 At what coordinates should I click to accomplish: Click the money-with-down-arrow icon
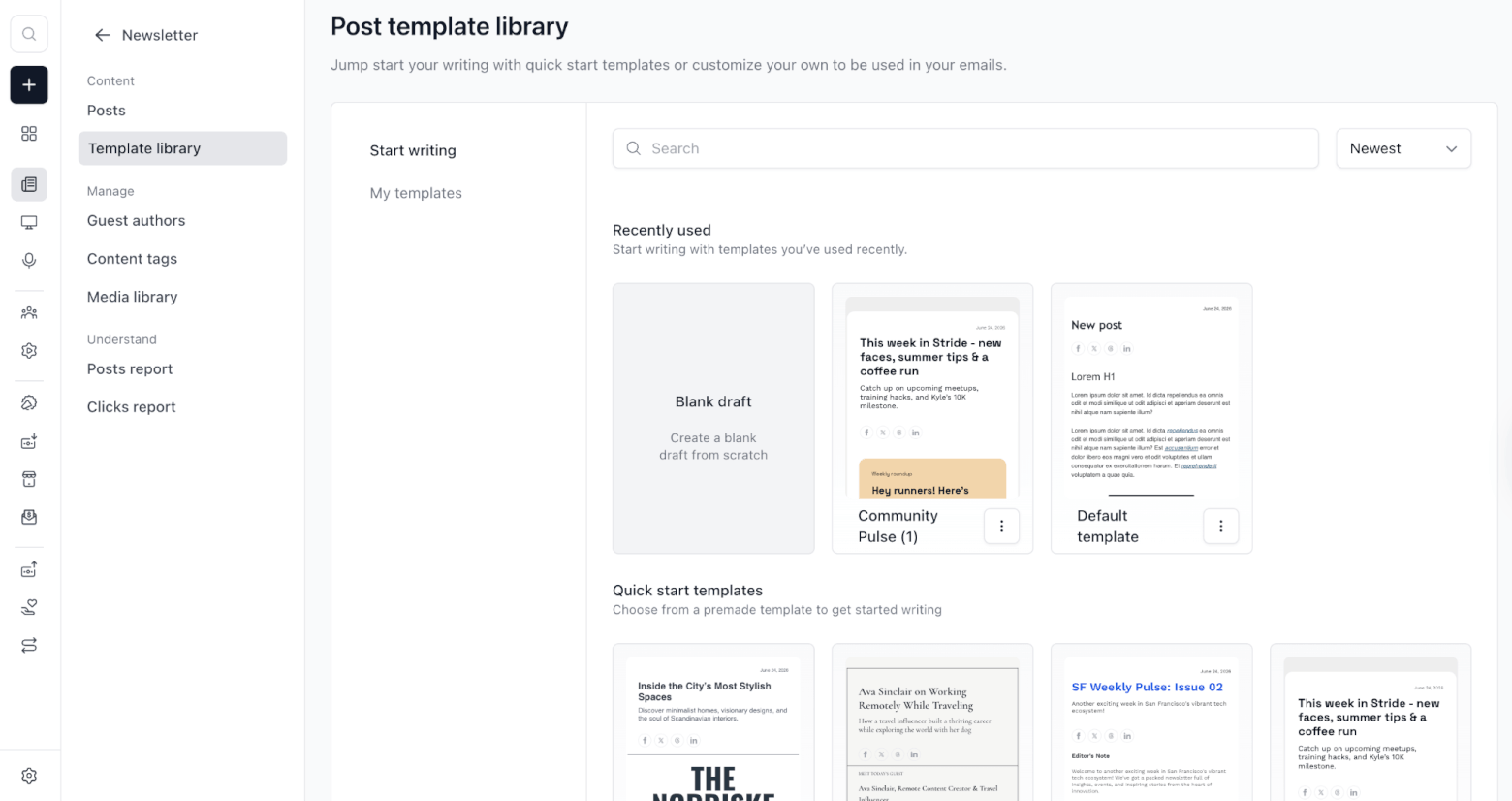click(29, 441)
